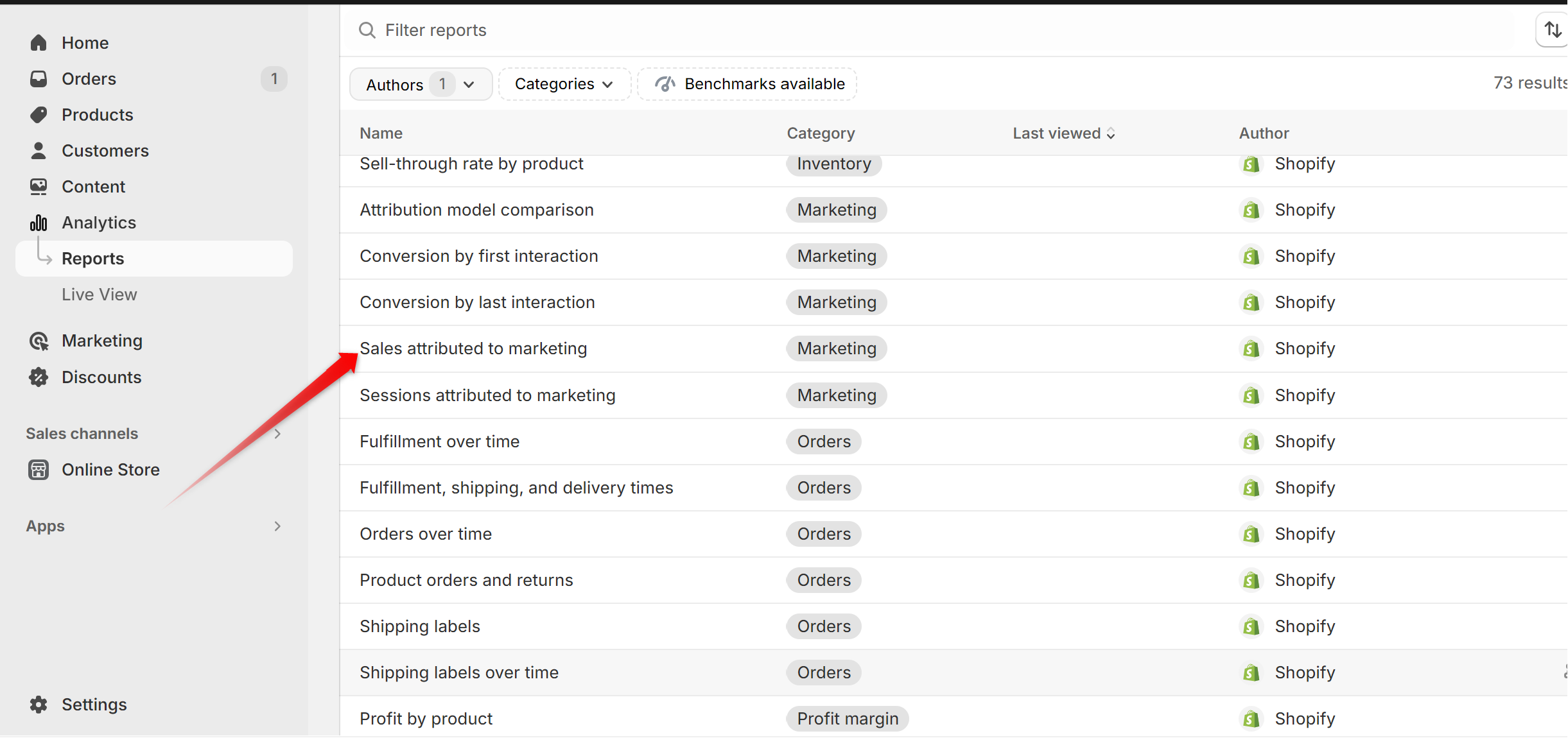The height and width of the screenshot is (738, 1568).
Task: Toggle the Benchmarks available filter
Action: [747, 84]
